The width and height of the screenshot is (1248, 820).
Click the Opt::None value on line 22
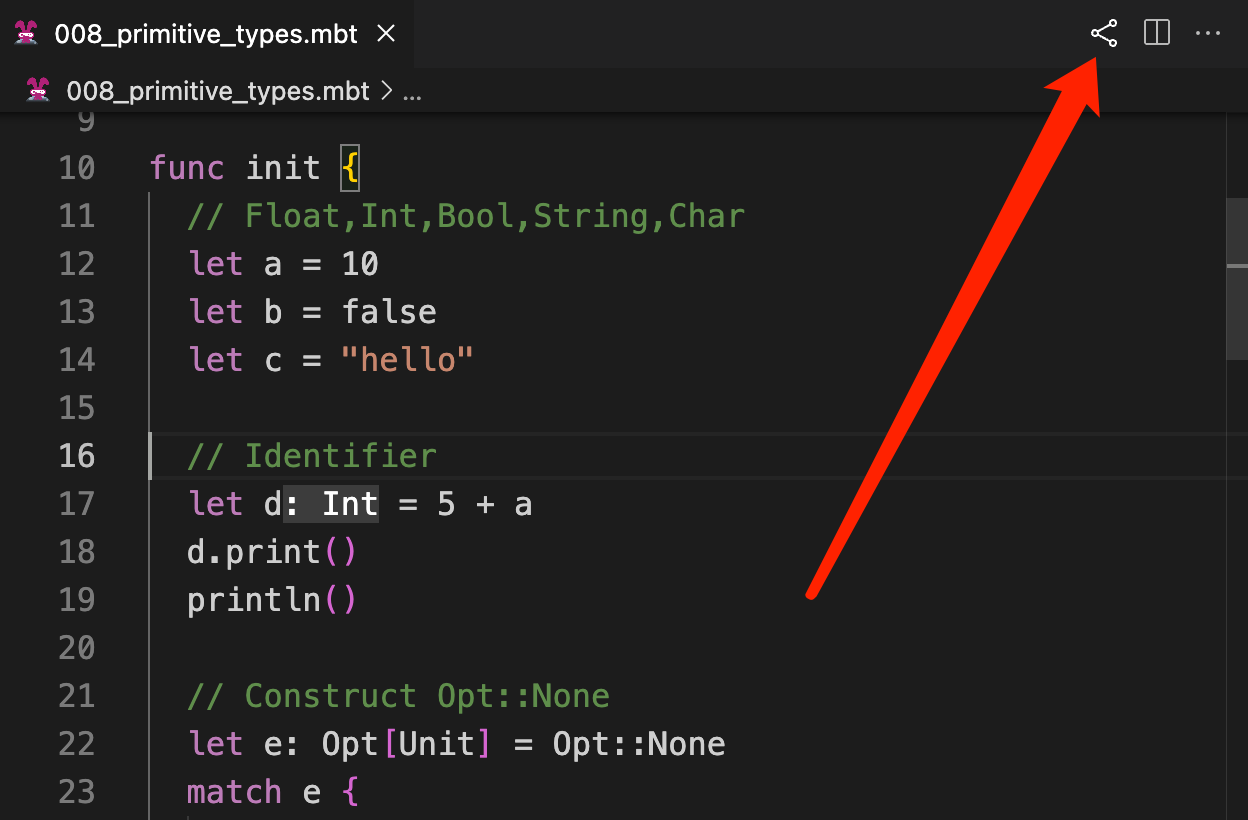pyautogui.click(x=639, y=744)
